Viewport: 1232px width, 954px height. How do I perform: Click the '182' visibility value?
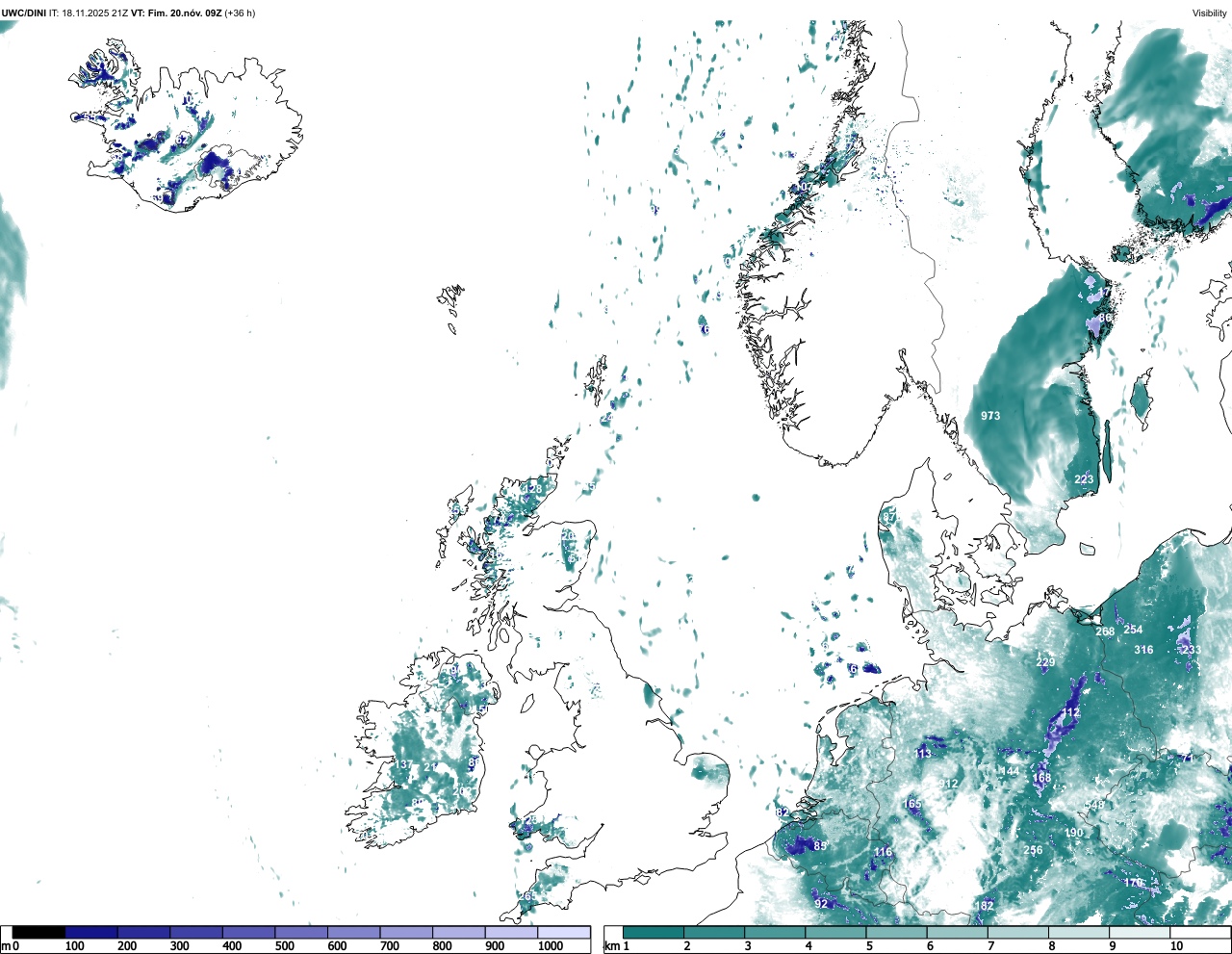985,906
